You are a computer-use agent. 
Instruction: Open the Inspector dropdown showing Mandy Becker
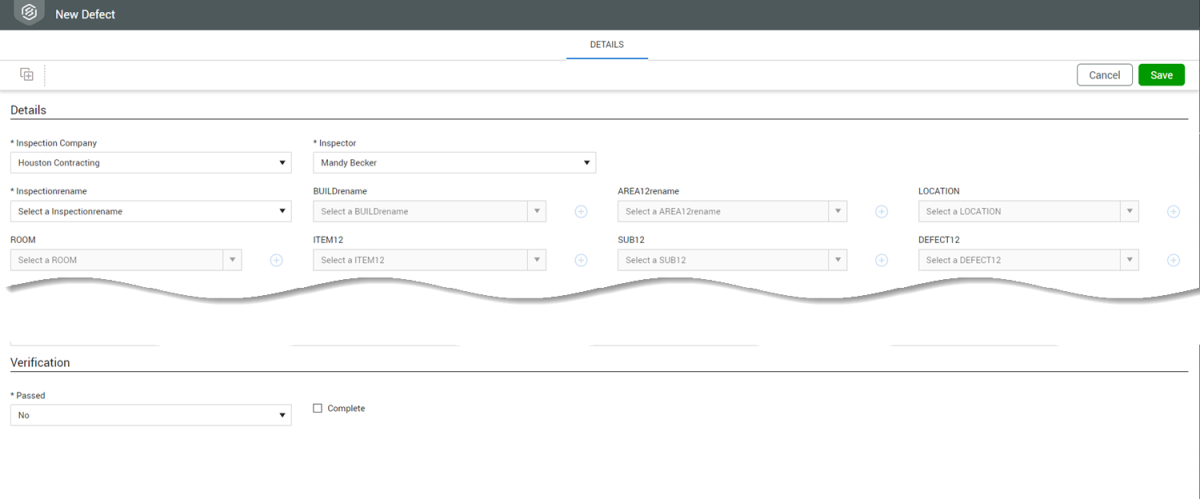(454, 163)
